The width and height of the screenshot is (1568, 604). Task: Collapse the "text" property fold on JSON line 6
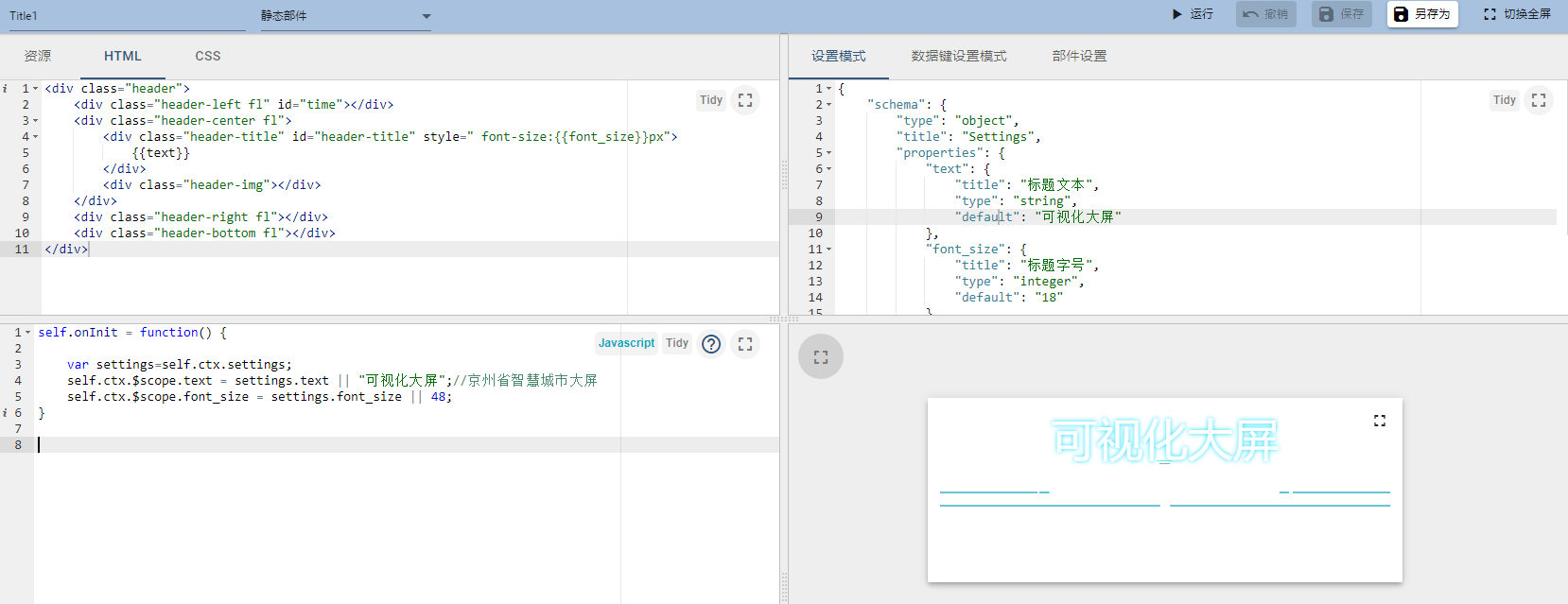click(829, 169)
